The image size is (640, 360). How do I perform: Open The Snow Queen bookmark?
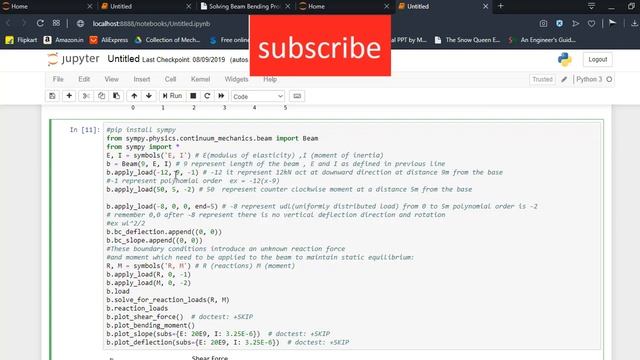coord(467,40)
